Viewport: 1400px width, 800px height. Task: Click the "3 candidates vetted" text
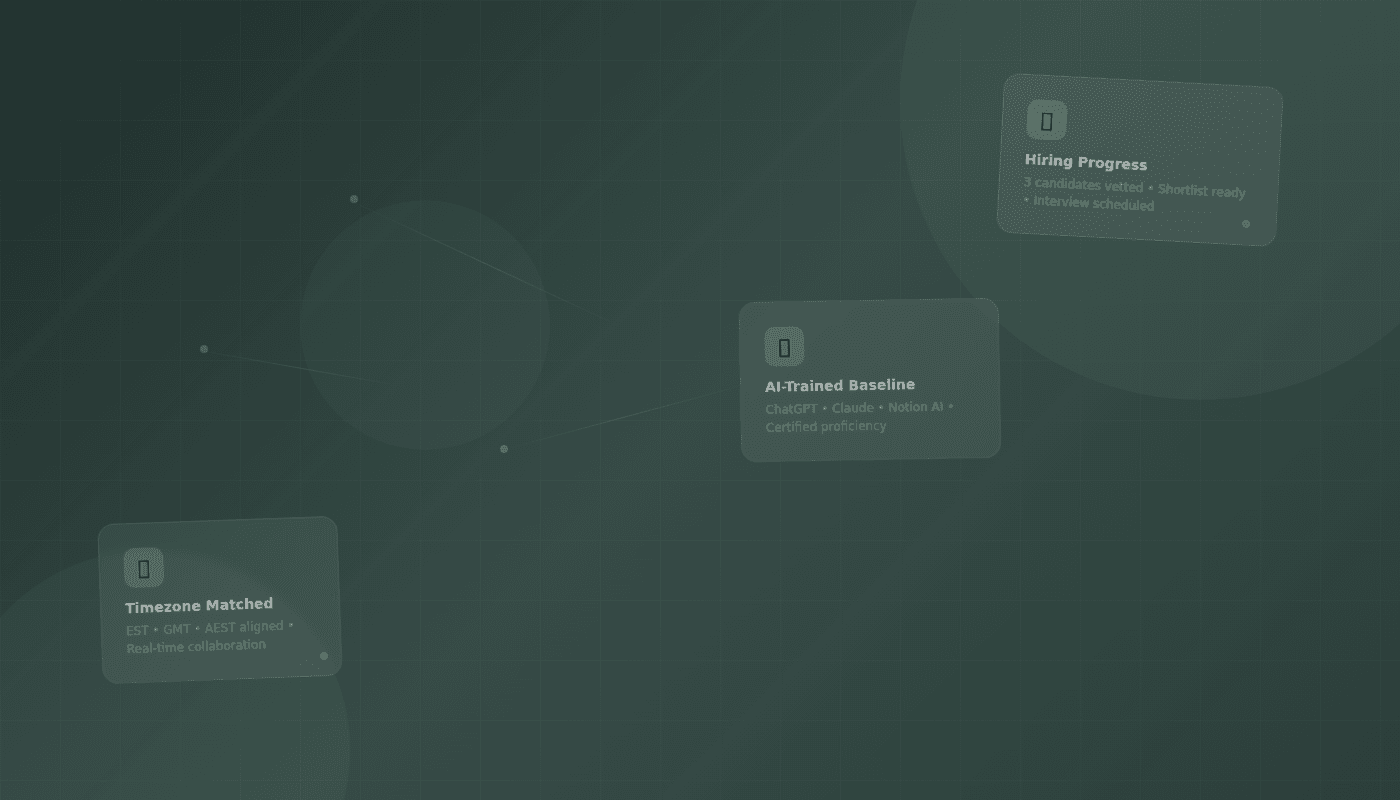[1083, 185]
